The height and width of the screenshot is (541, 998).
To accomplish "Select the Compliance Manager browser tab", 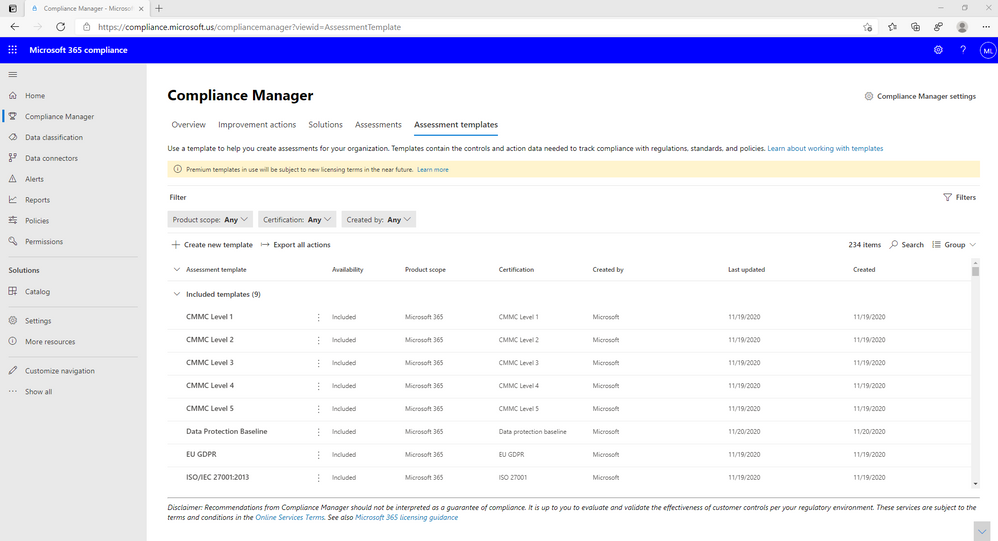I will coord(88,8).
